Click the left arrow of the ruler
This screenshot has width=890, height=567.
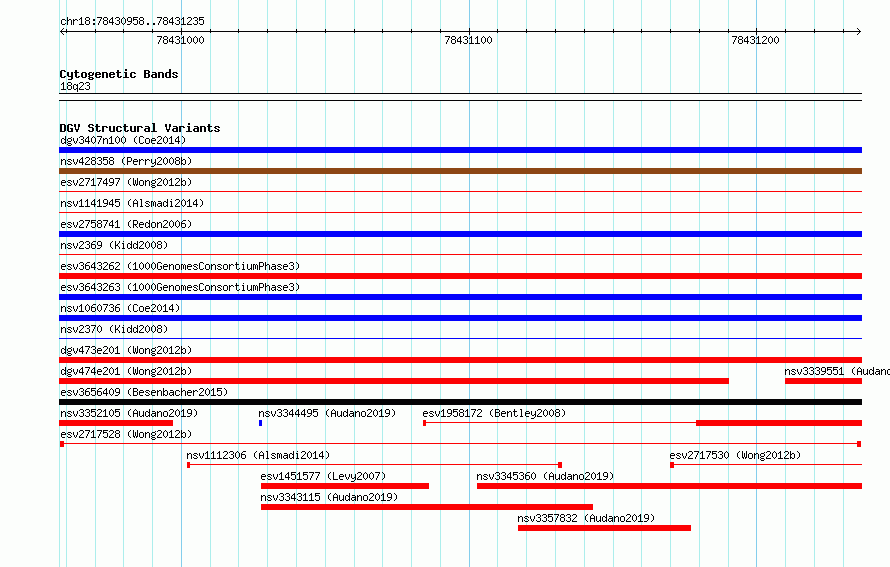coord(63,31)
